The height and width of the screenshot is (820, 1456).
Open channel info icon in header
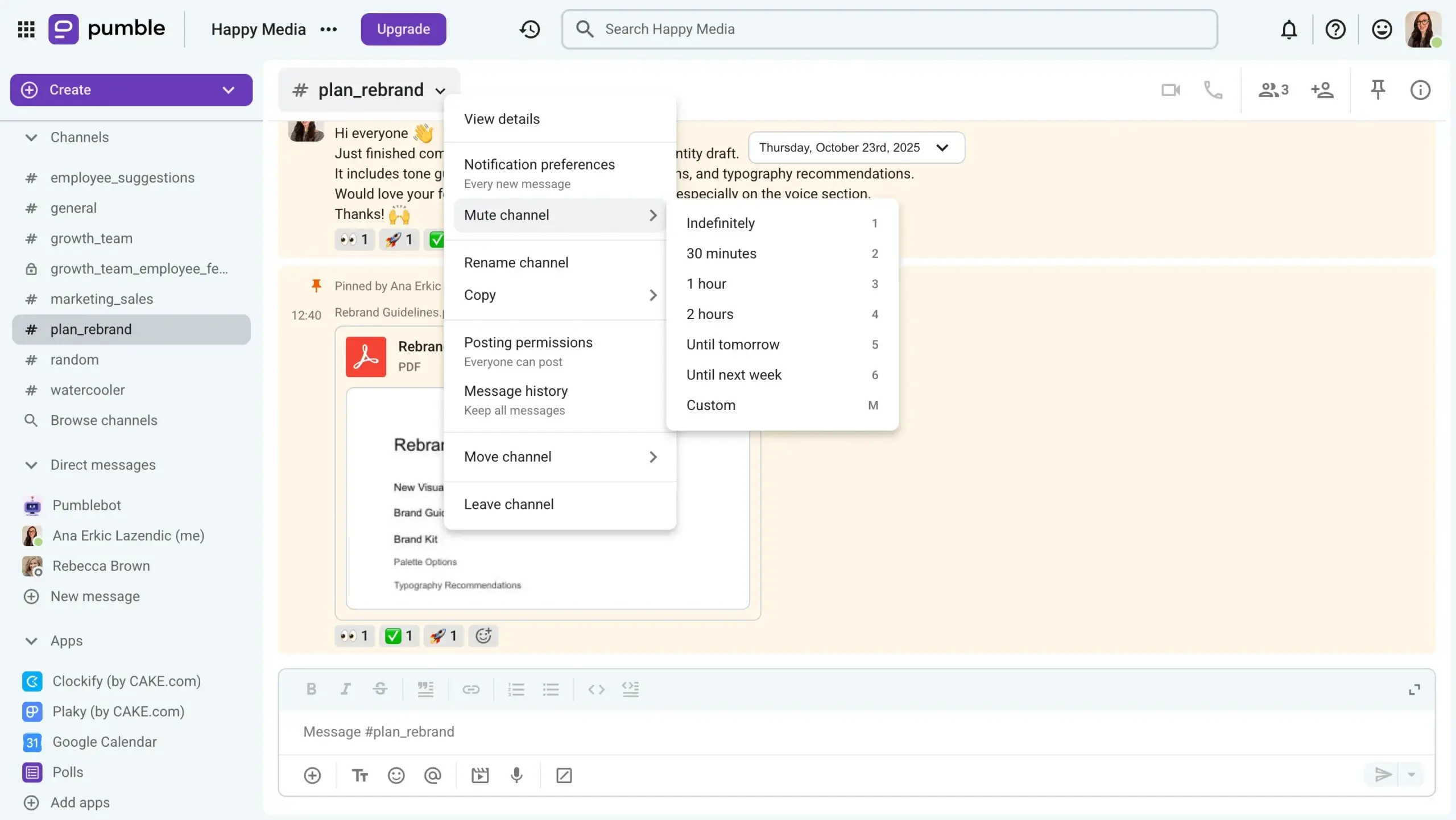[x=1420, y=90]
